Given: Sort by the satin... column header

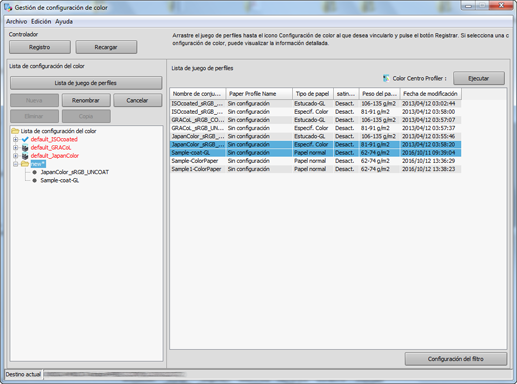Looking at the screenshot, I should pos(346,94).
